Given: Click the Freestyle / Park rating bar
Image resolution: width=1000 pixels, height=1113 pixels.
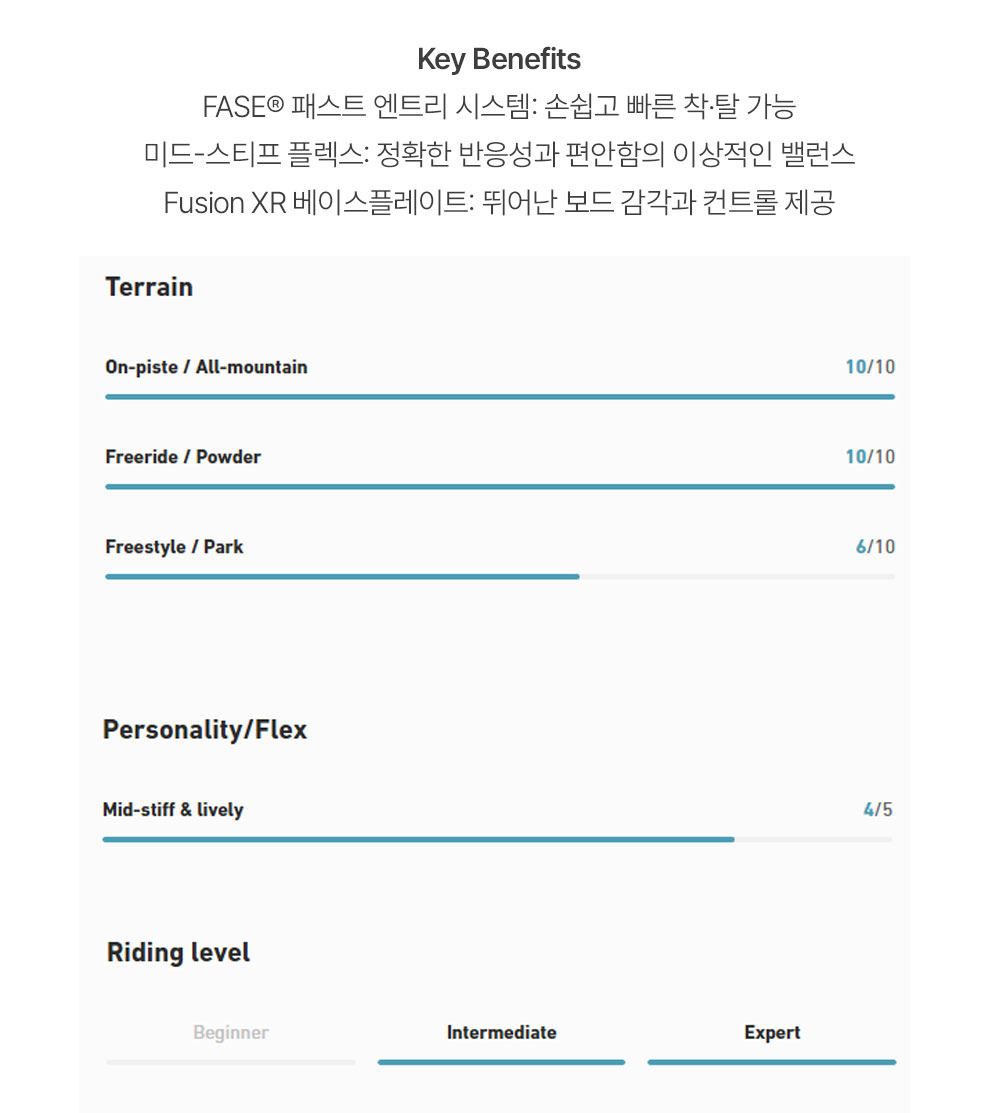Looking at the screenshot, I should [x=499, y=577].
